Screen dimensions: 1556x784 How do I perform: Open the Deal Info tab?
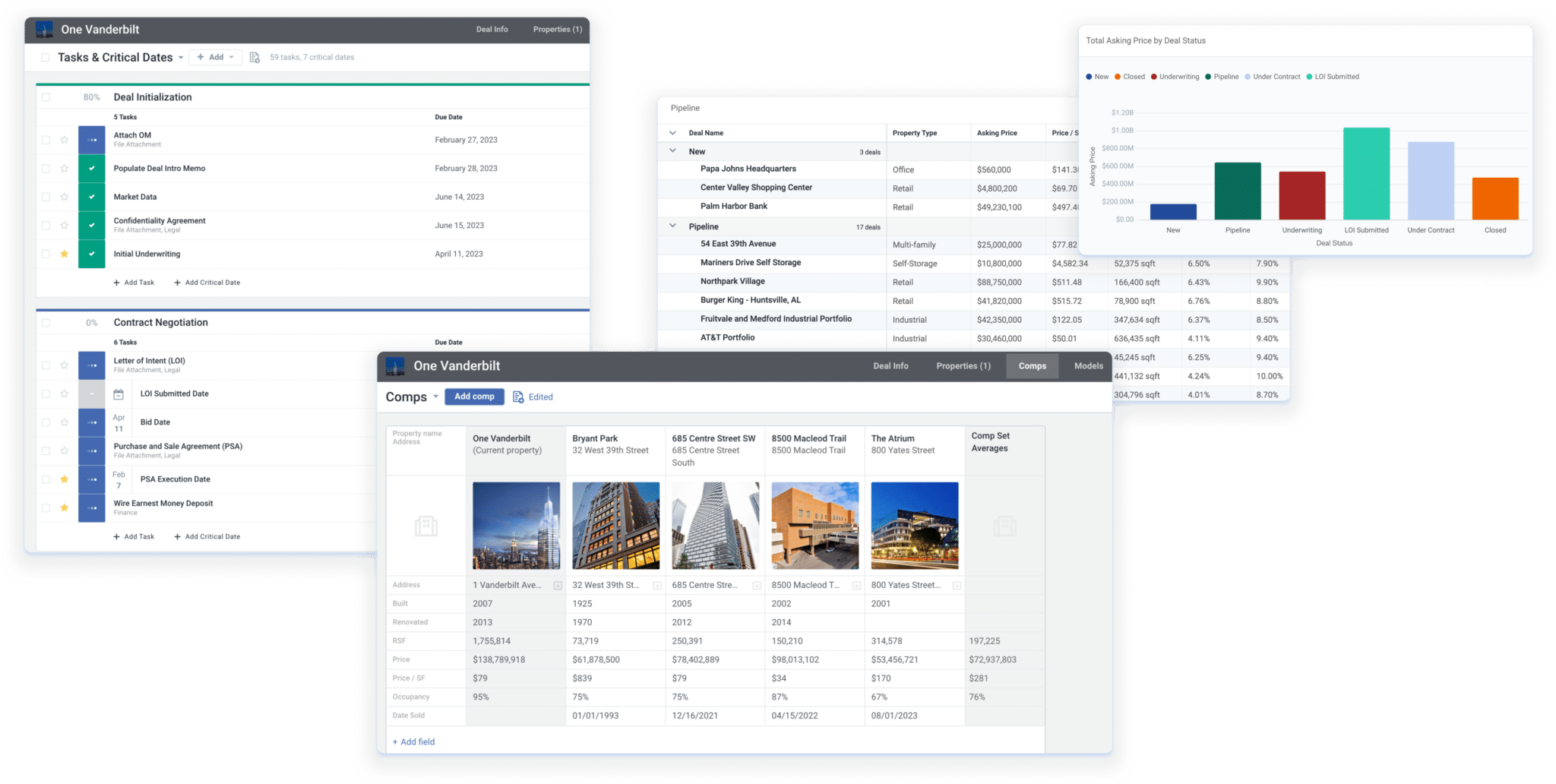point(890,365)
